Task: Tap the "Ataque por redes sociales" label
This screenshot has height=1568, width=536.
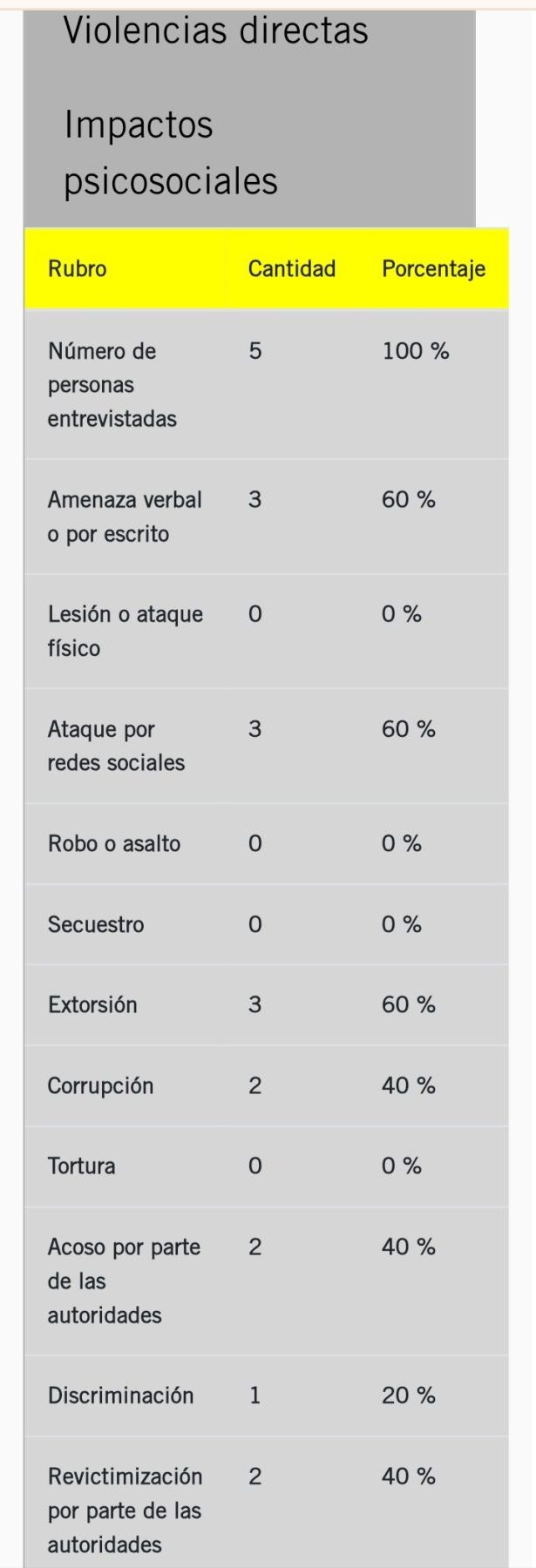Action: [116, 746]
